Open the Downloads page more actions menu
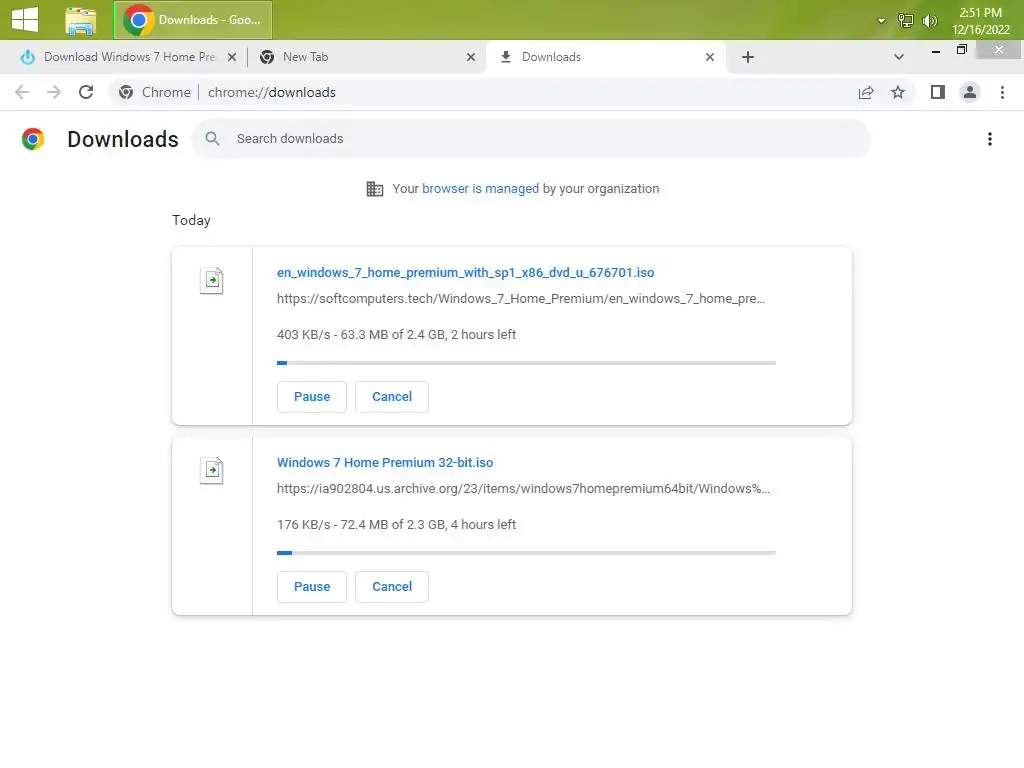Screen dimensions: 1024x768 pyautogui.click(x=989, y=138)
